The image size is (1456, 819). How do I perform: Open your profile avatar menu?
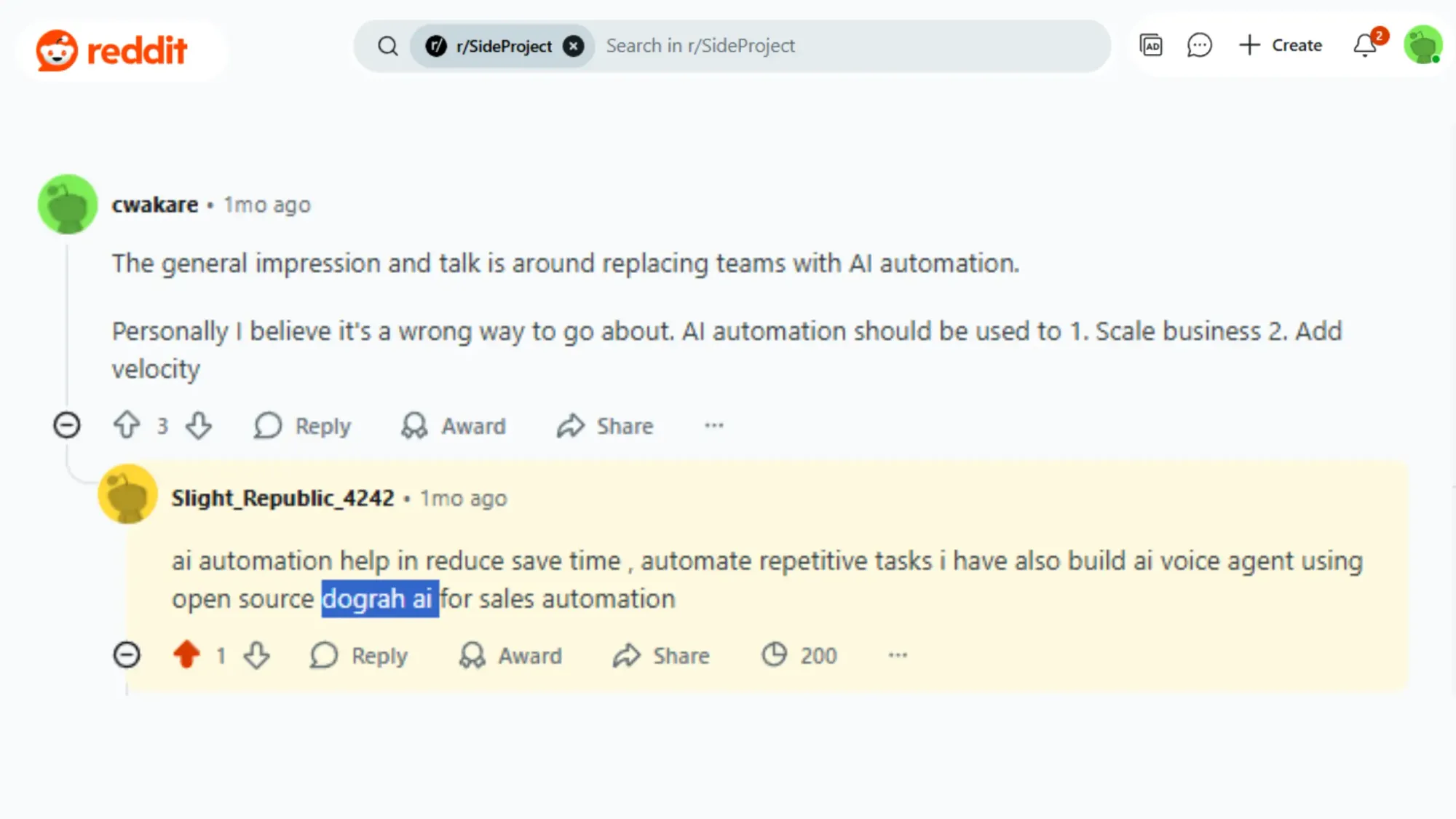[x=1422, y=45]
